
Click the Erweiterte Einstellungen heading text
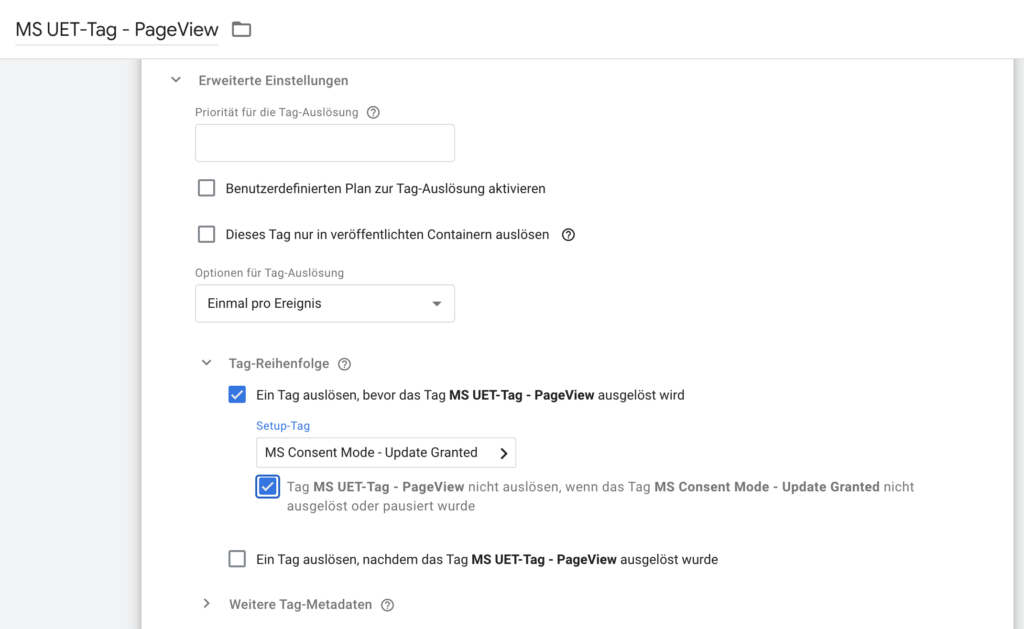point(273,80)
